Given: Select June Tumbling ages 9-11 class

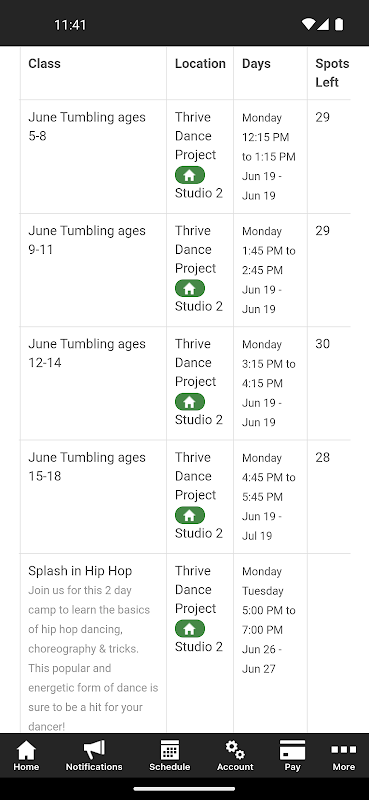Looking at the screenshot, I should 87,240.
